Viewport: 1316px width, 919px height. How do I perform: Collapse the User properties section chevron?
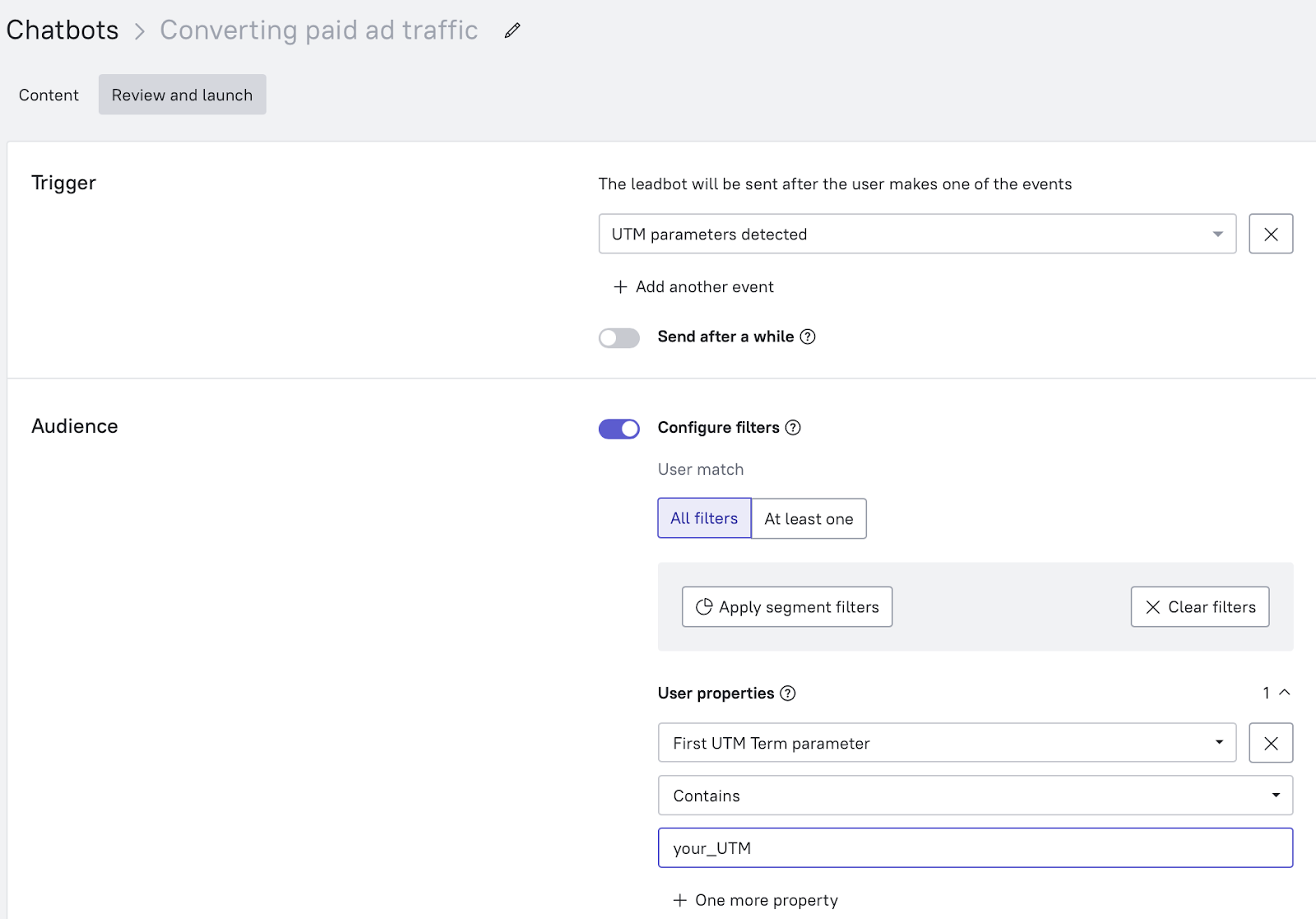click(x=1285, y=693)
